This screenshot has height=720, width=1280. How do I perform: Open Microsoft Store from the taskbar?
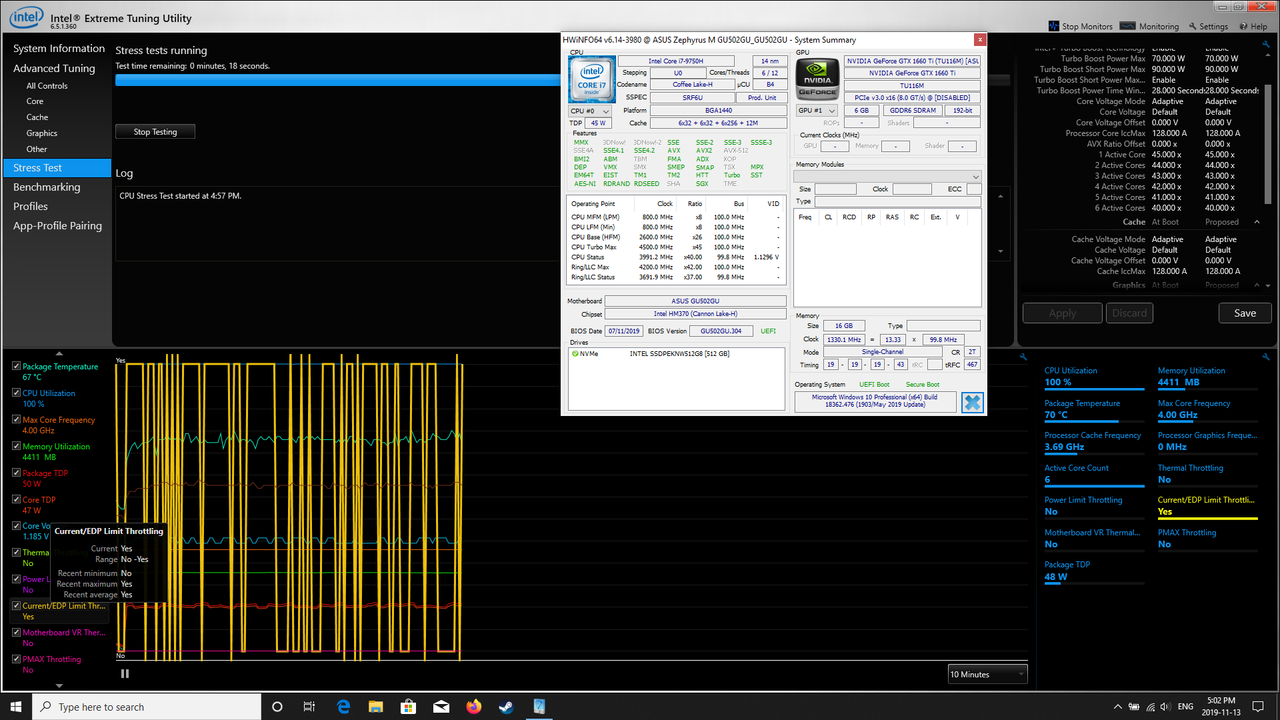408,706
